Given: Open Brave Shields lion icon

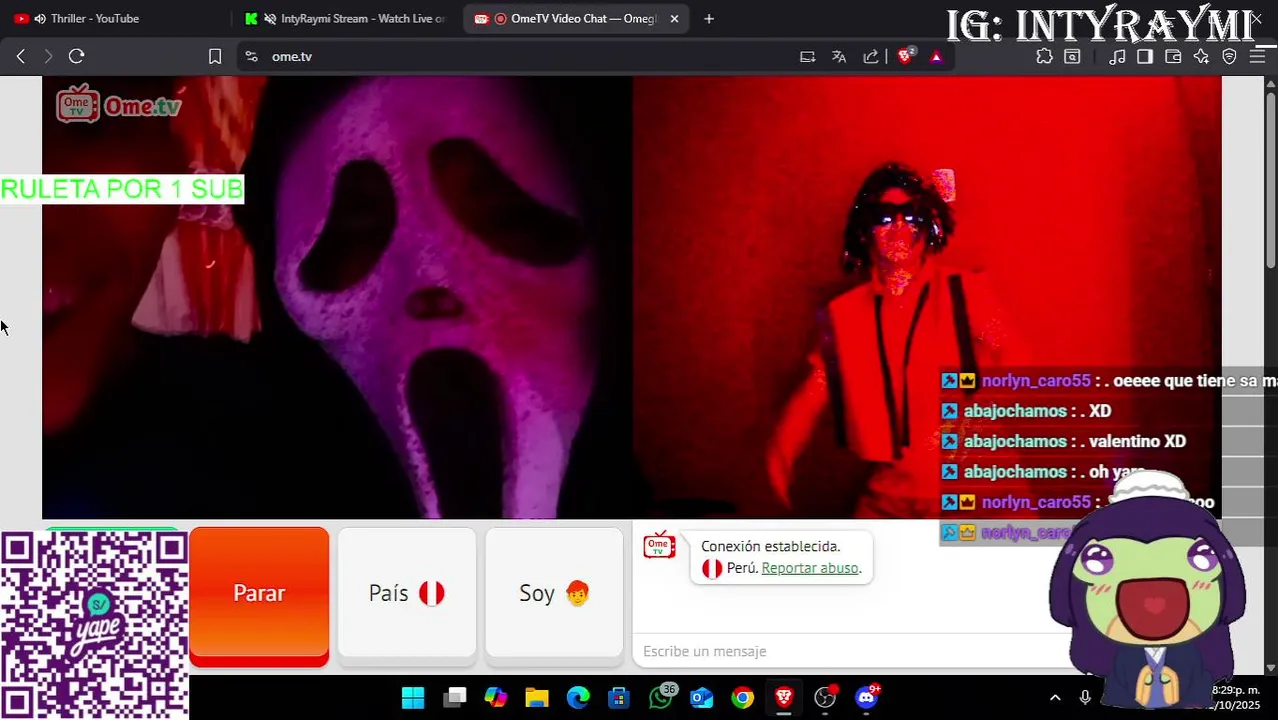Looking at the screenshot, I should pyautogui.click(x=906, y=57).
